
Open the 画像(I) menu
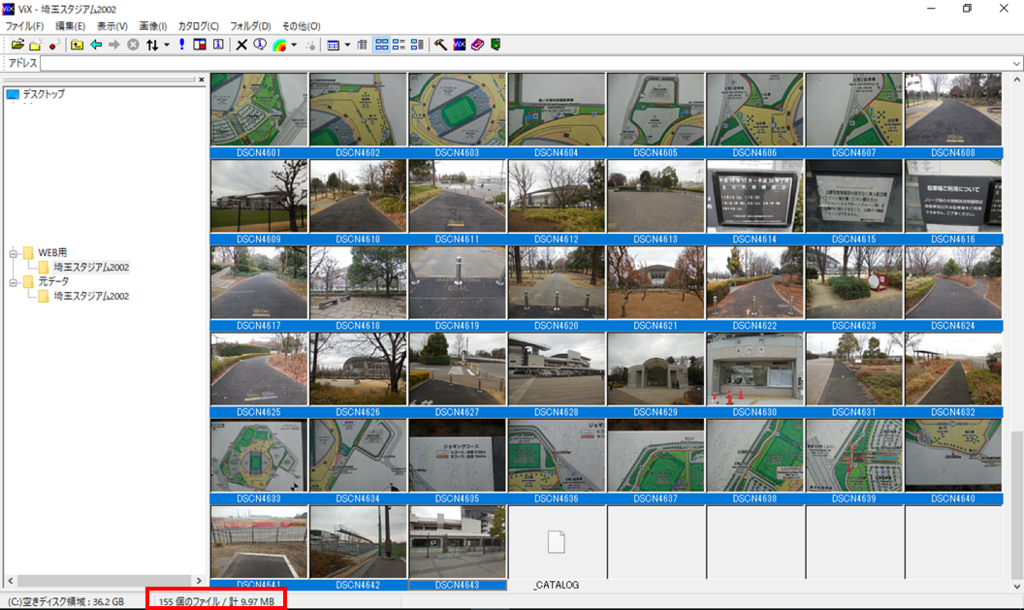153,26
